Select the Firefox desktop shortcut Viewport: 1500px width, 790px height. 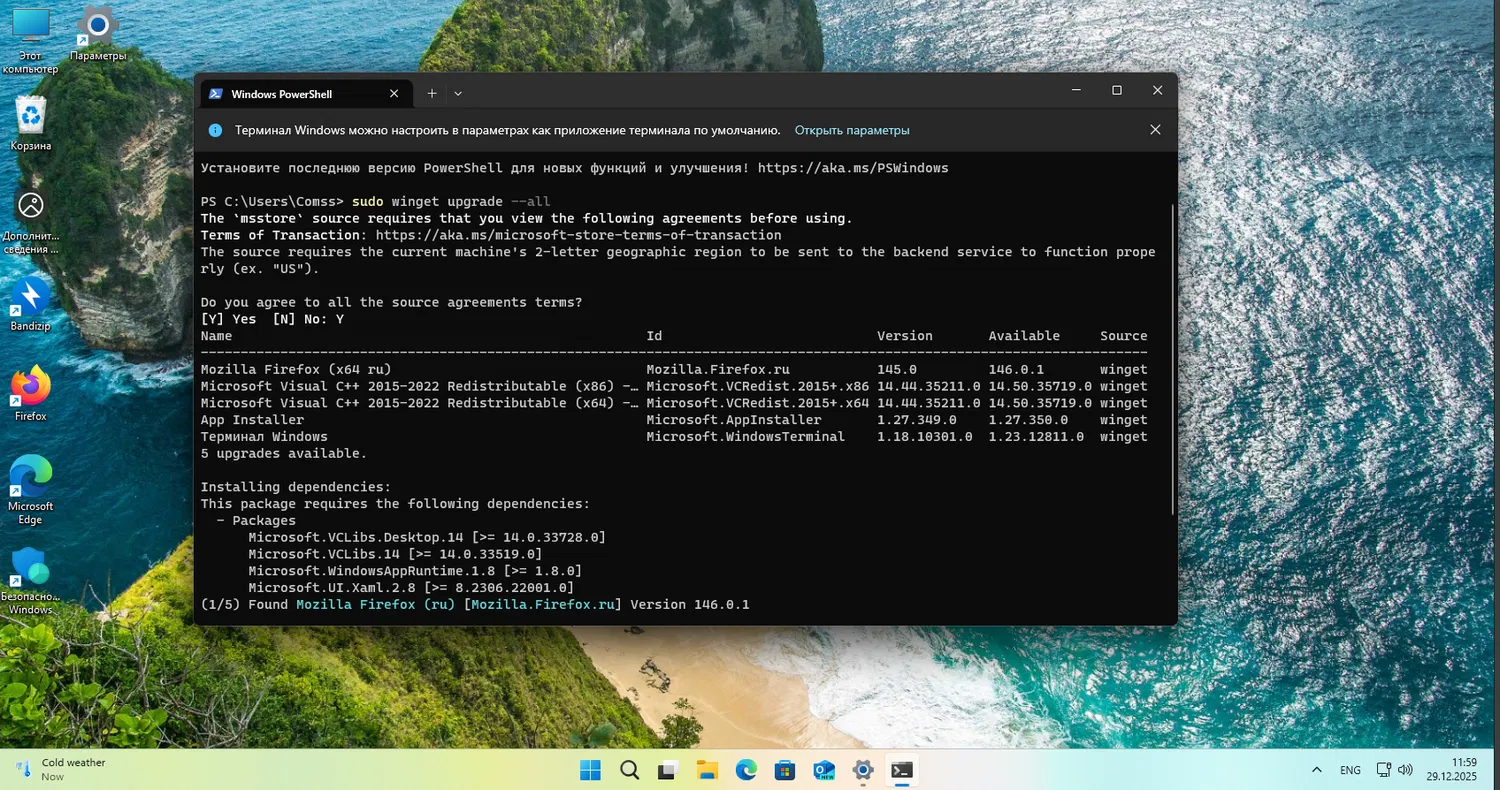coord(31,394)
